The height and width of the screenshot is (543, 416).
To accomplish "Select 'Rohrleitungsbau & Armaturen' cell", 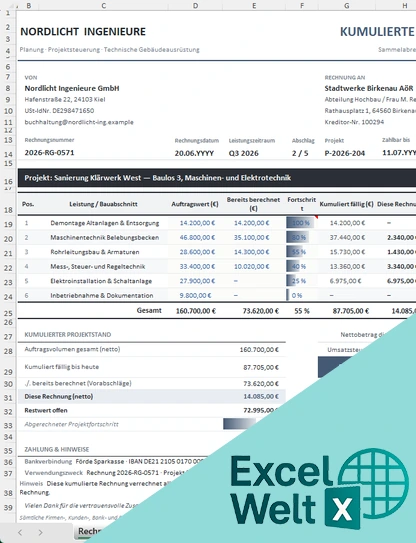I will point(95,252).
